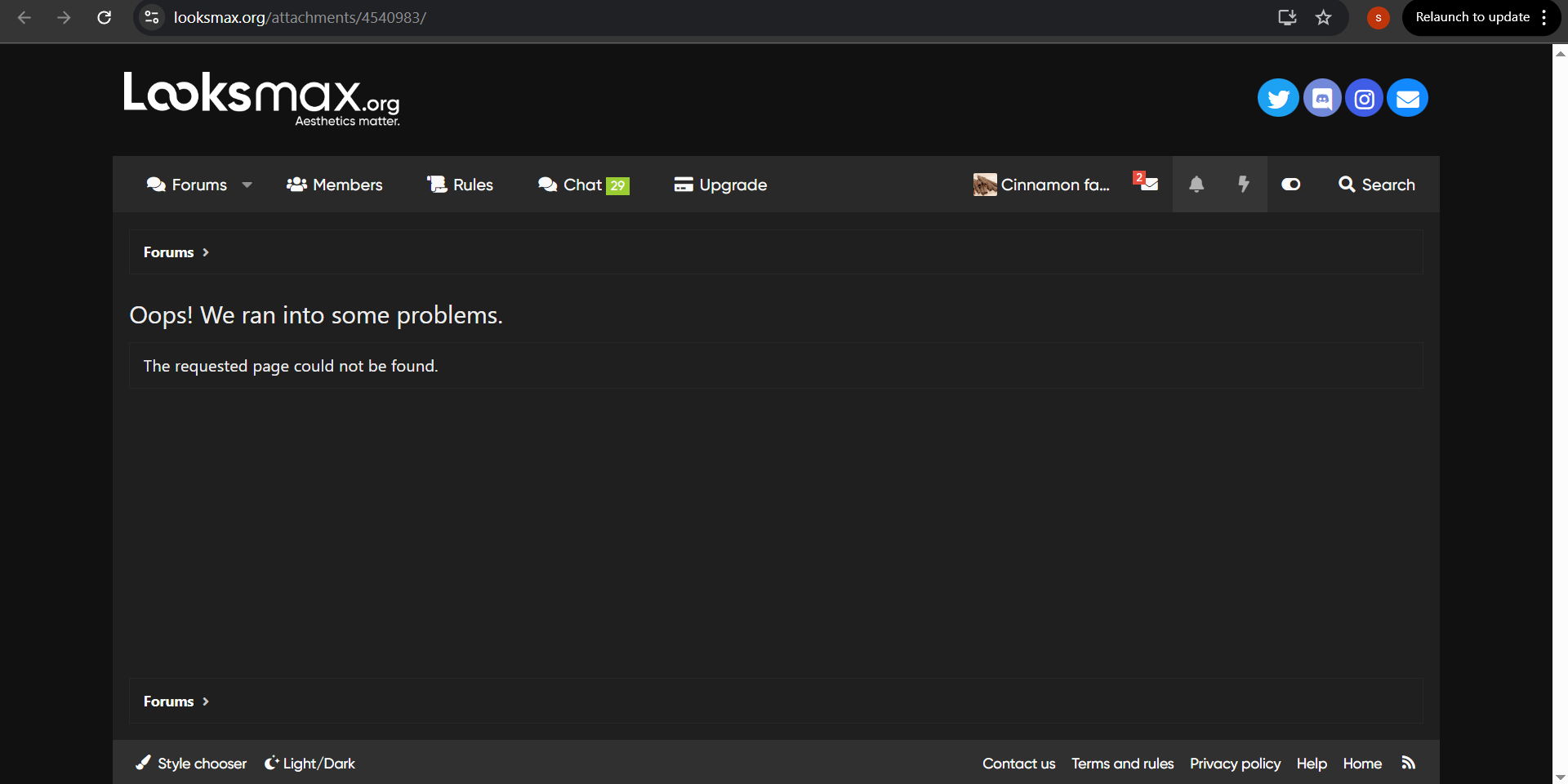This screenshot has height=784, width=1568.
Task: Open breadcrumb Forums chevron at top
Action: point(205,252)
